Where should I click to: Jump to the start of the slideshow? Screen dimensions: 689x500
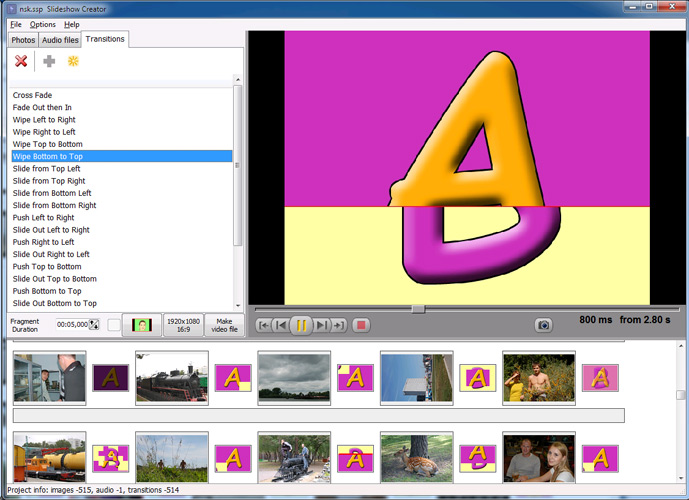pyautogui.click(x=263, y=325)
